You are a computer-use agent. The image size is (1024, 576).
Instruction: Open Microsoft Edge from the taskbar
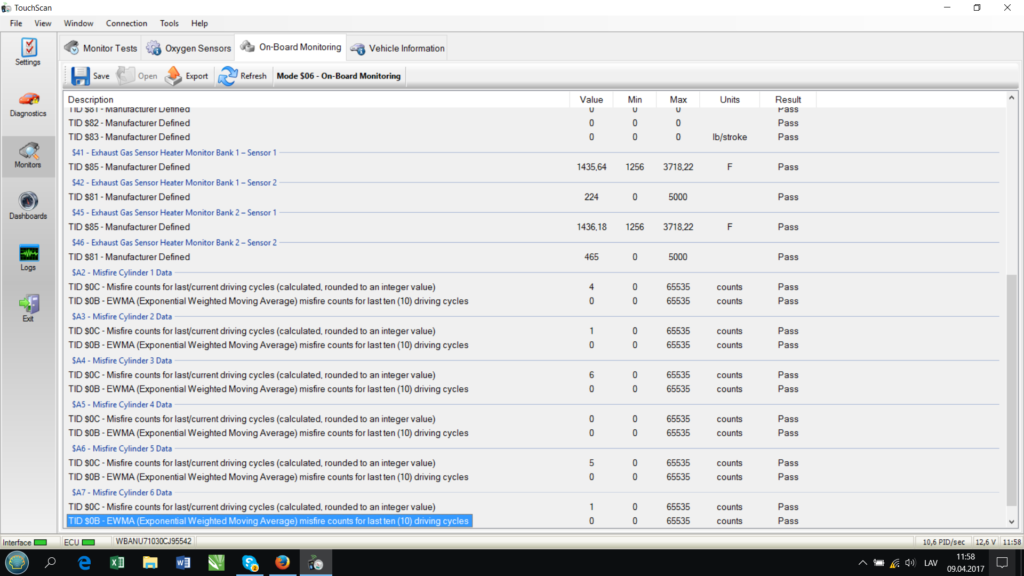pos(84,562)
